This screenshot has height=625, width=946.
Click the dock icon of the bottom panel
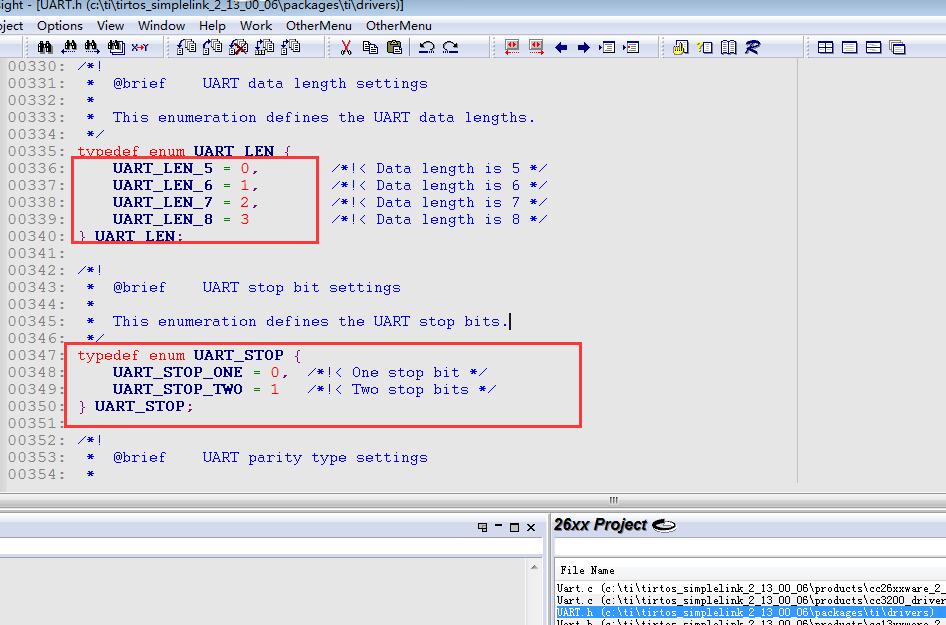point(483,527)
